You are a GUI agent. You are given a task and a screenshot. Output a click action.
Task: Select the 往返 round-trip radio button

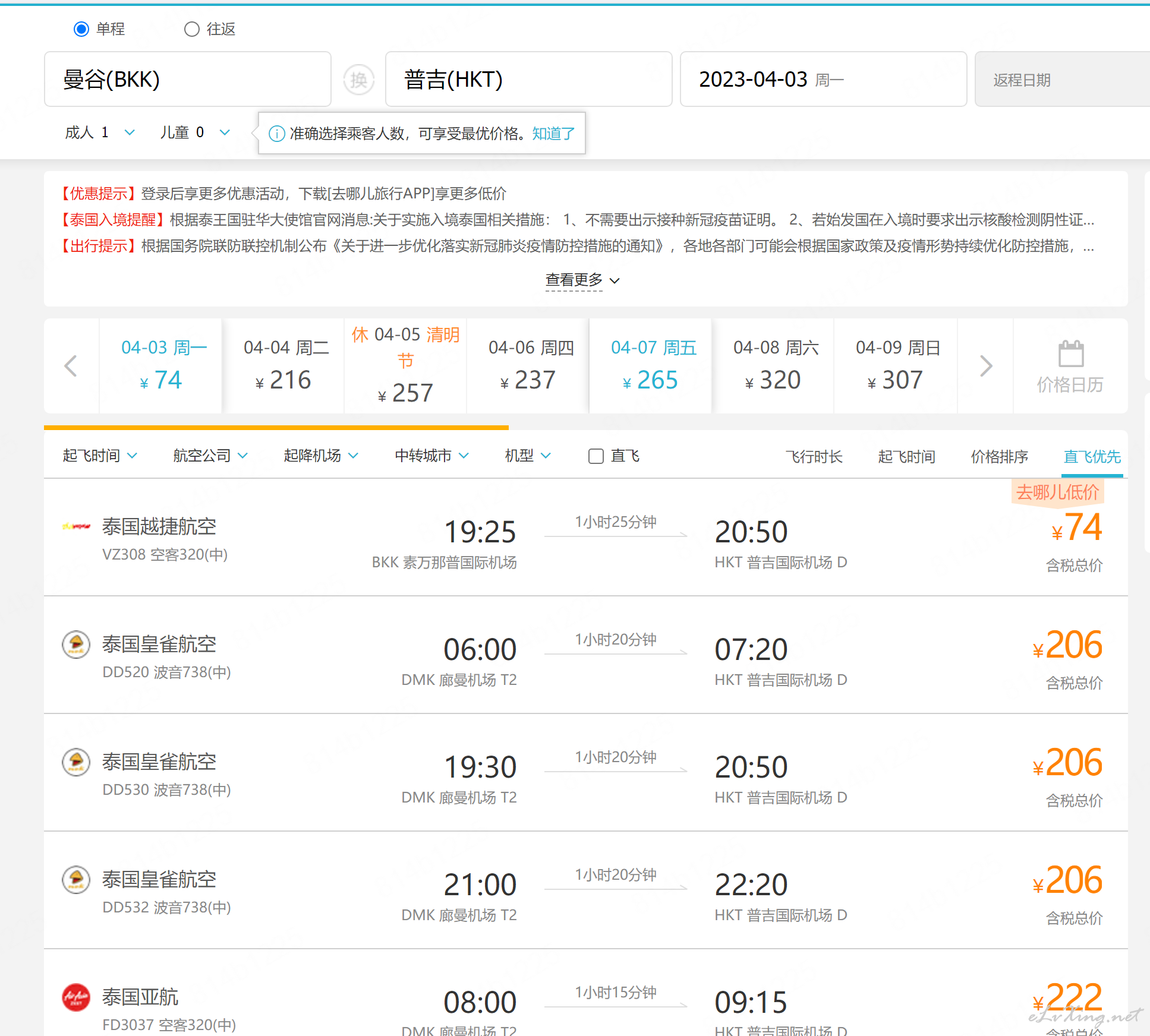[x=191, y=29]
